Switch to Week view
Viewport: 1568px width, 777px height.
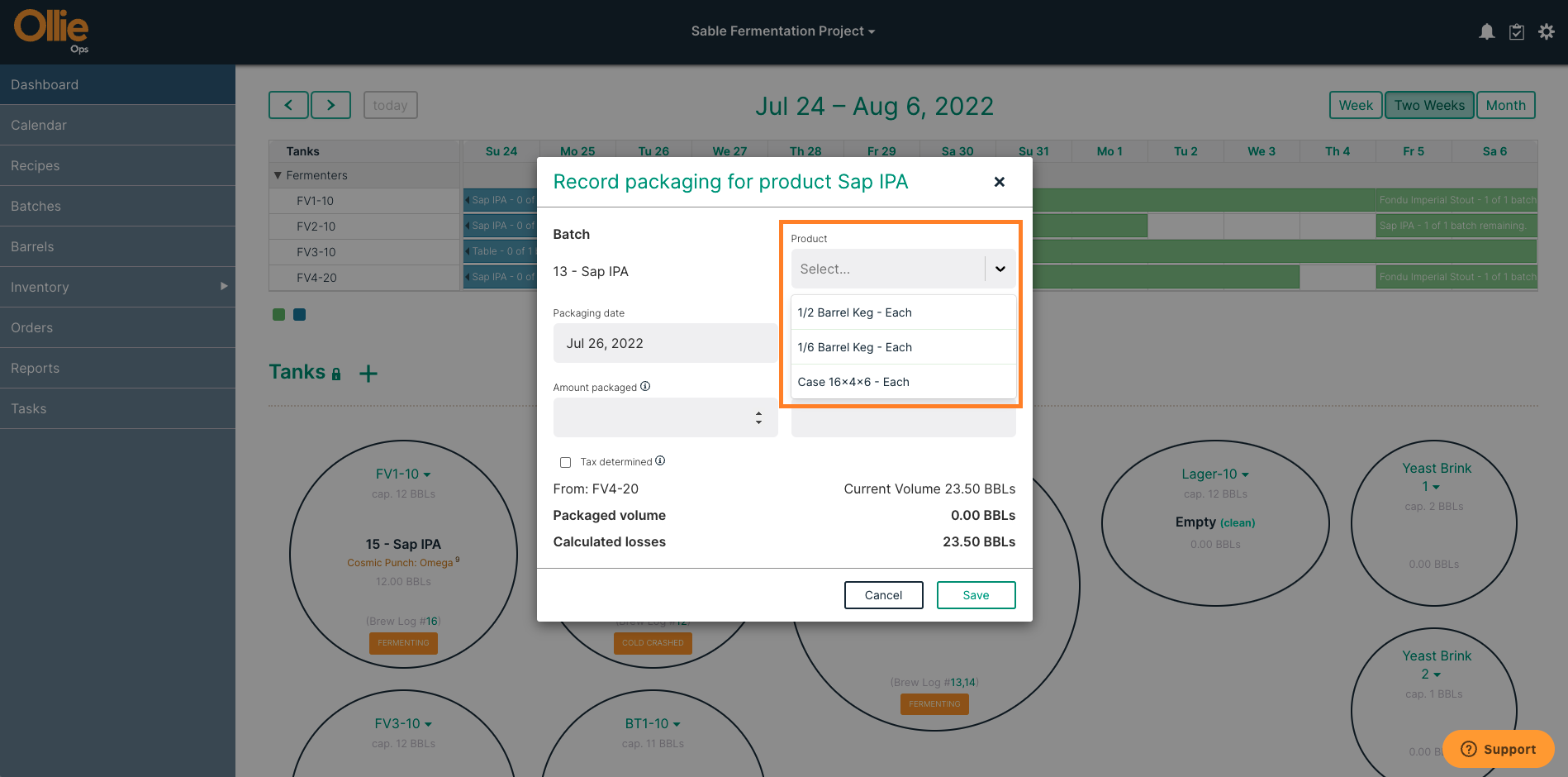(x=1356, y=105)
